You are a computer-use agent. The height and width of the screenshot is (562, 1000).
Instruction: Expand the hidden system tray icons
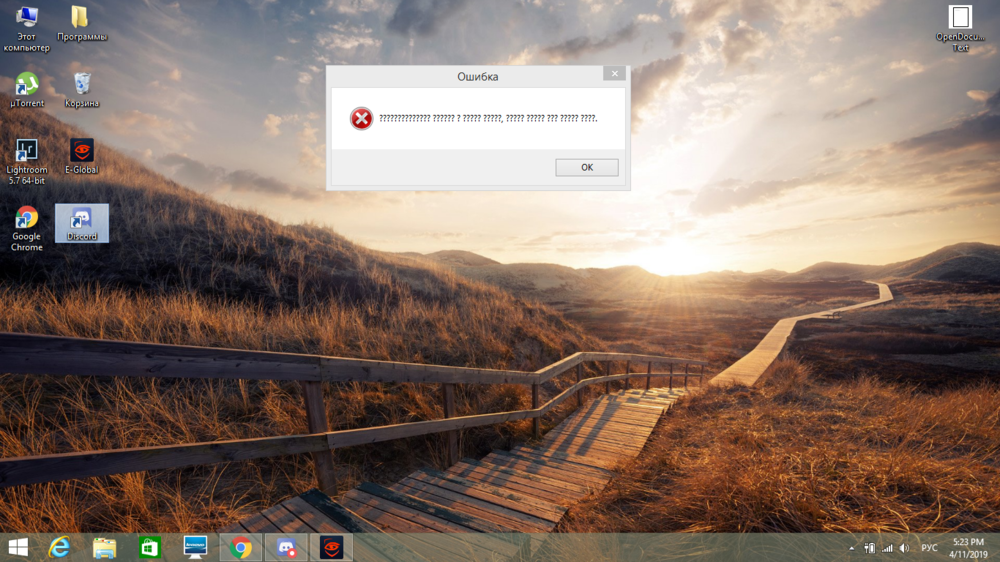click(852, 548)
